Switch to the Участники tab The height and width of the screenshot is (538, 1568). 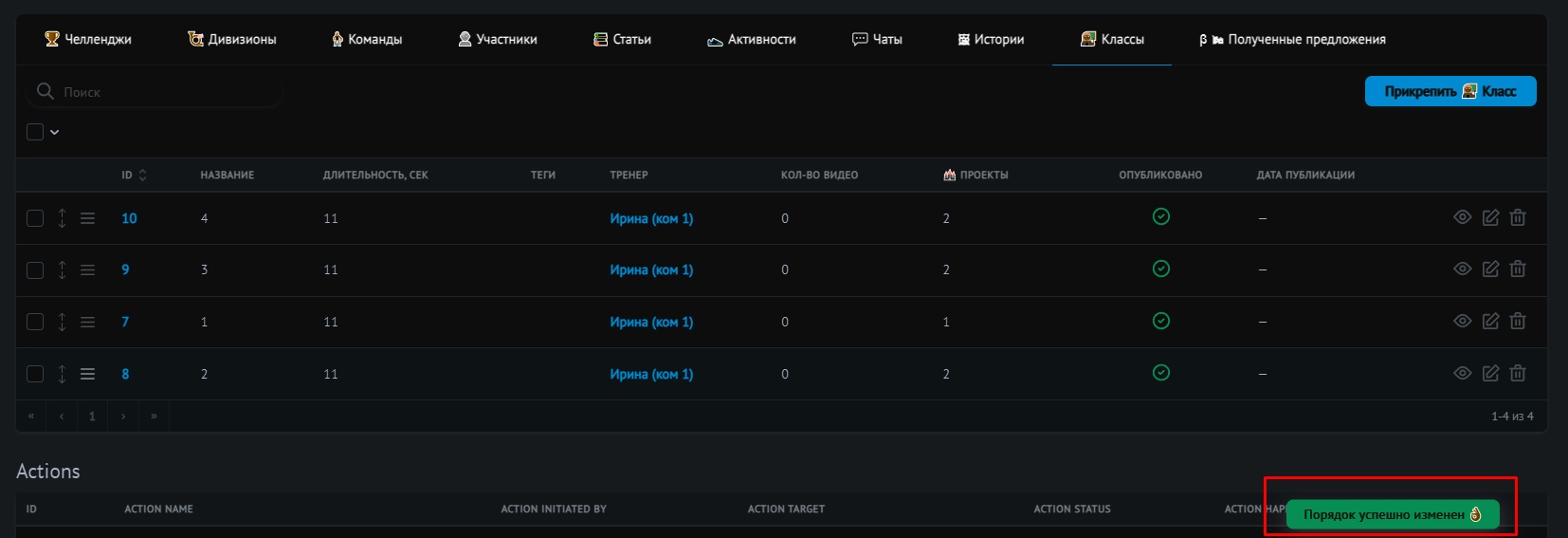pyautogui.click(x=498, y=39)
